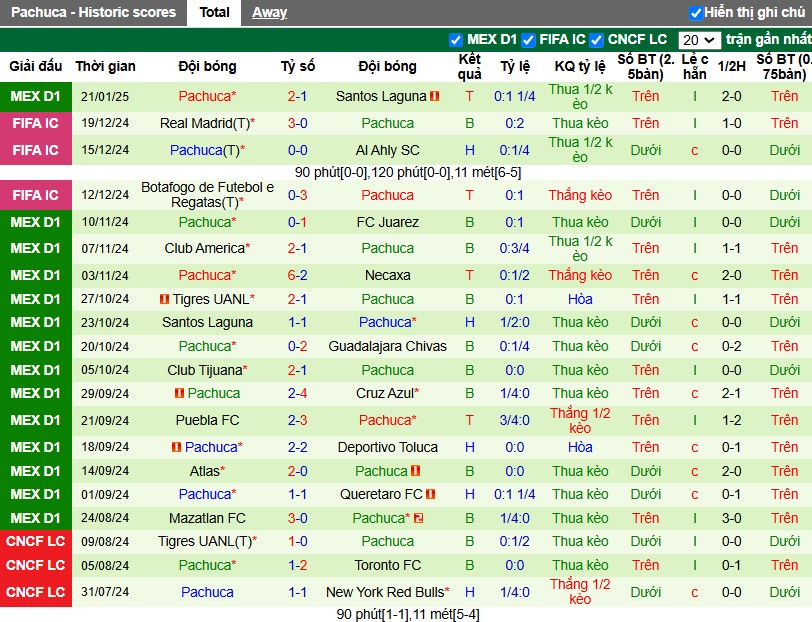Open Al Ahly SC team link
This screenshot has width=812, height=622.
click(387, 150)
